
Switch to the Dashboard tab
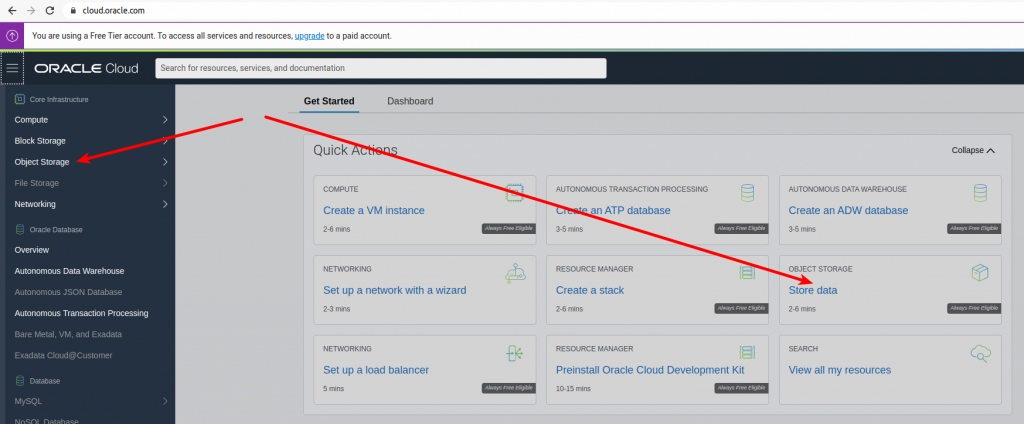410,101
